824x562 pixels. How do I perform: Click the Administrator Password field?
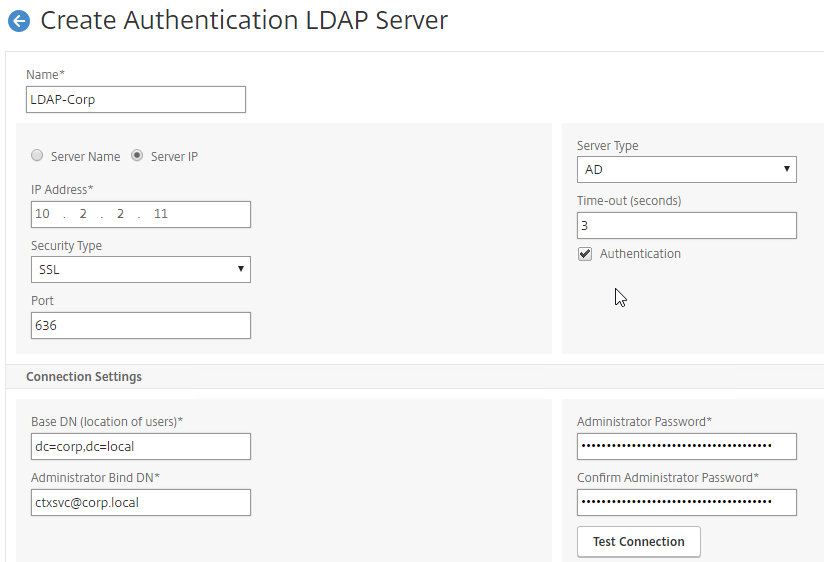point(686,446)
